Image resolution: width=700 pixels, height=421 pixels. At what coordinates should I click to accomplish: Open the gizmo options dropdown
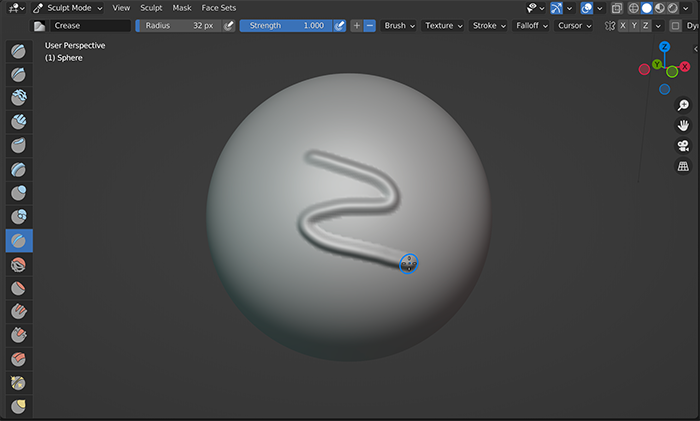click(x=569, y=8)
